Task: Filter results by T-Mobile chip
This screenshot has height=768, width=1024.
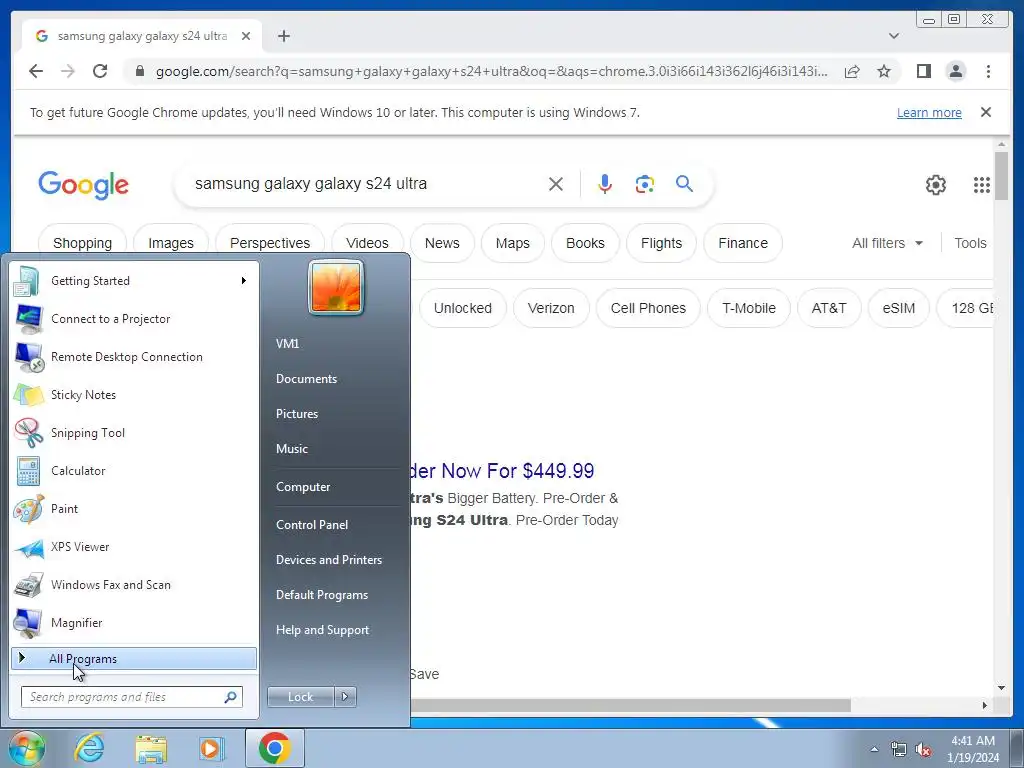Action: [x=749, y=308]
